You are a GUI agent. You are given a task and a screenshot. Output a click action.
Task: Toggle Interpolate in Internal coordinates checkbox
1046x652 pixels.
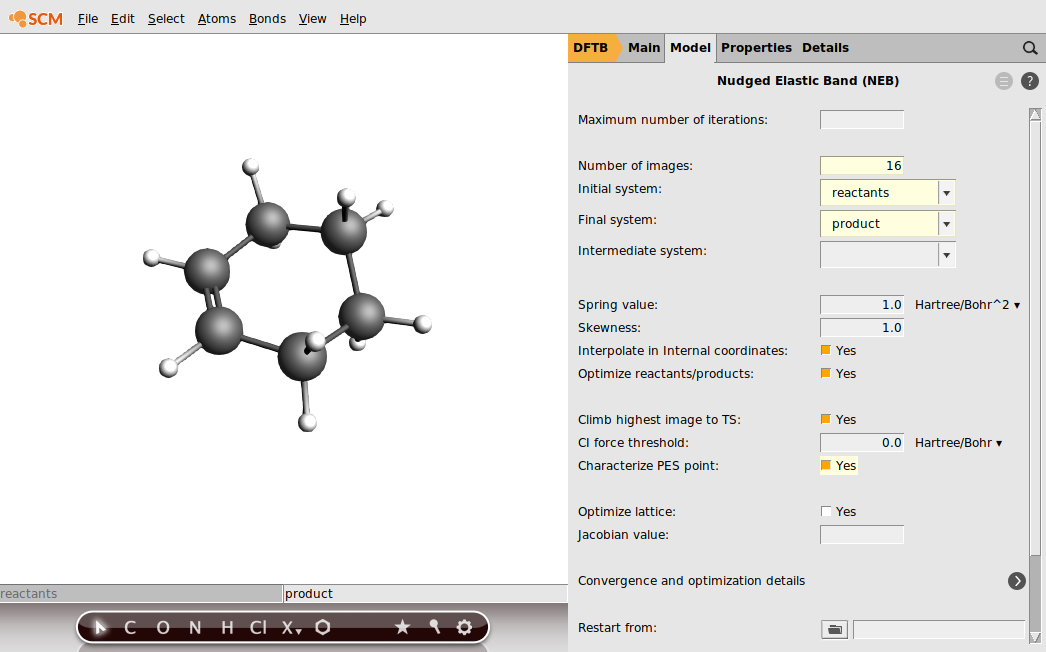[x=826, y=350]
